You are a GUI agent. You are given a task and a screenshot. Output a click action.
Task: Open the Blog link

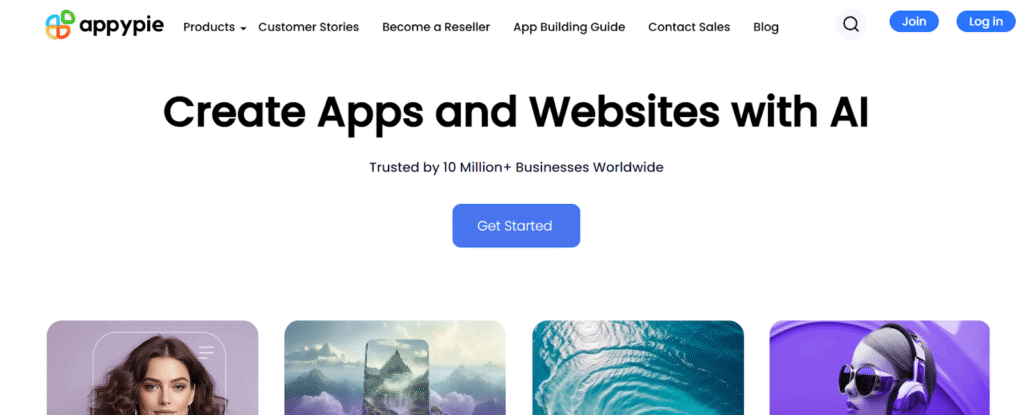point(766,27)
